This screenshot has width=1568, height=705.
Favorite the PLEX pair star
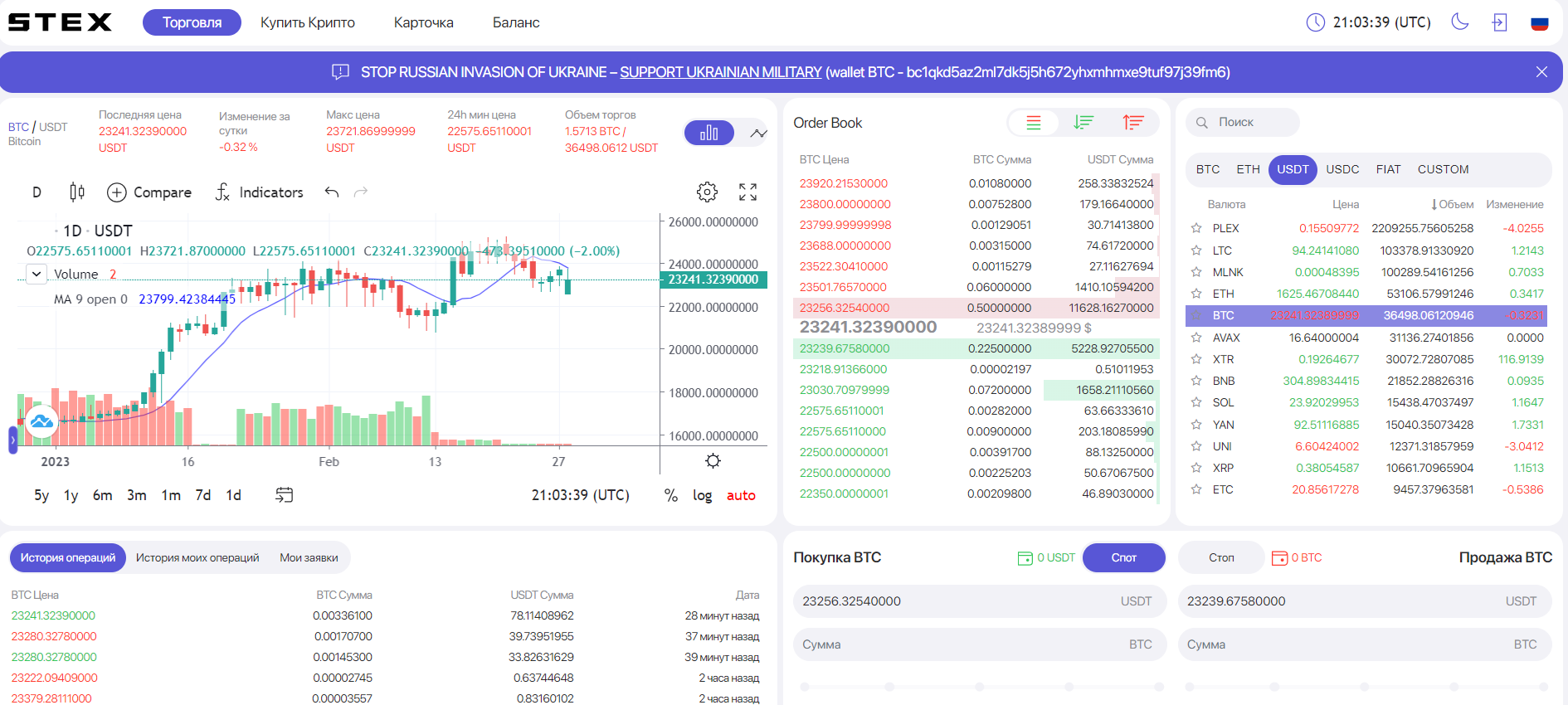pyautogui.click(x=1196, y=228)
